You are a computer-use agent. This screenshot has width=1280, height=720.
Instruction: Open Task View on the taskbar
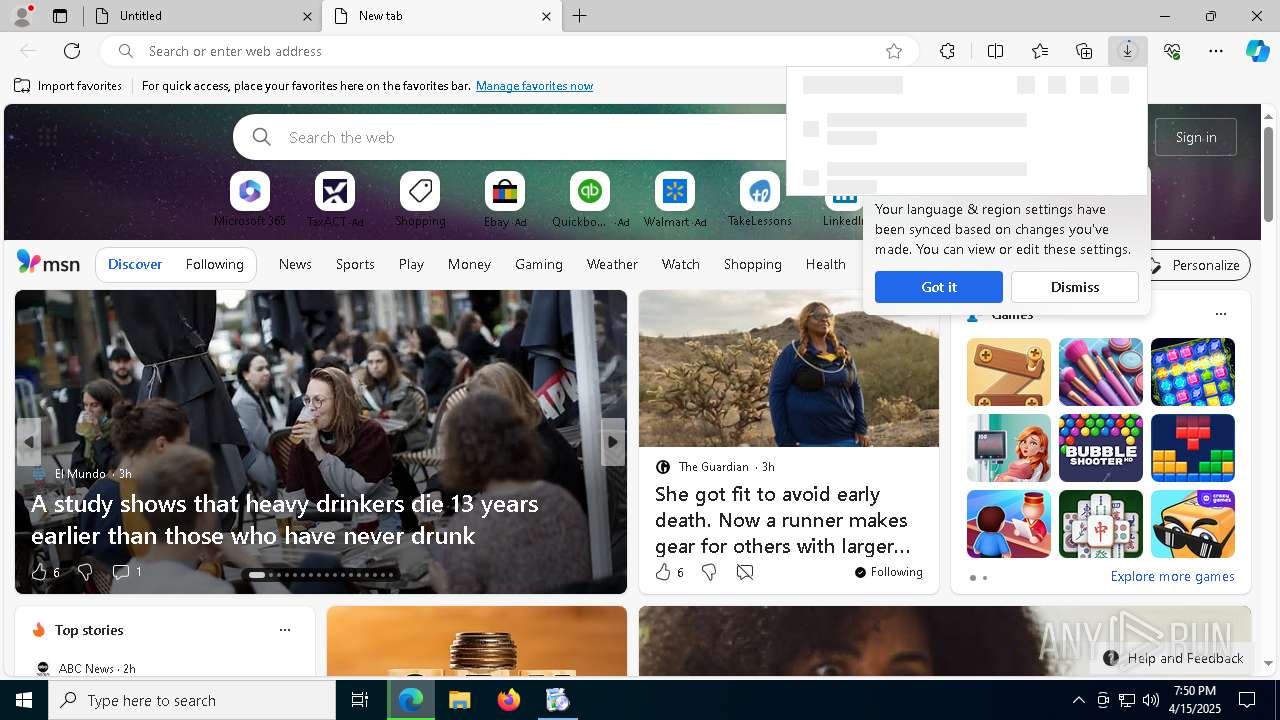click(x=360, y=700)
